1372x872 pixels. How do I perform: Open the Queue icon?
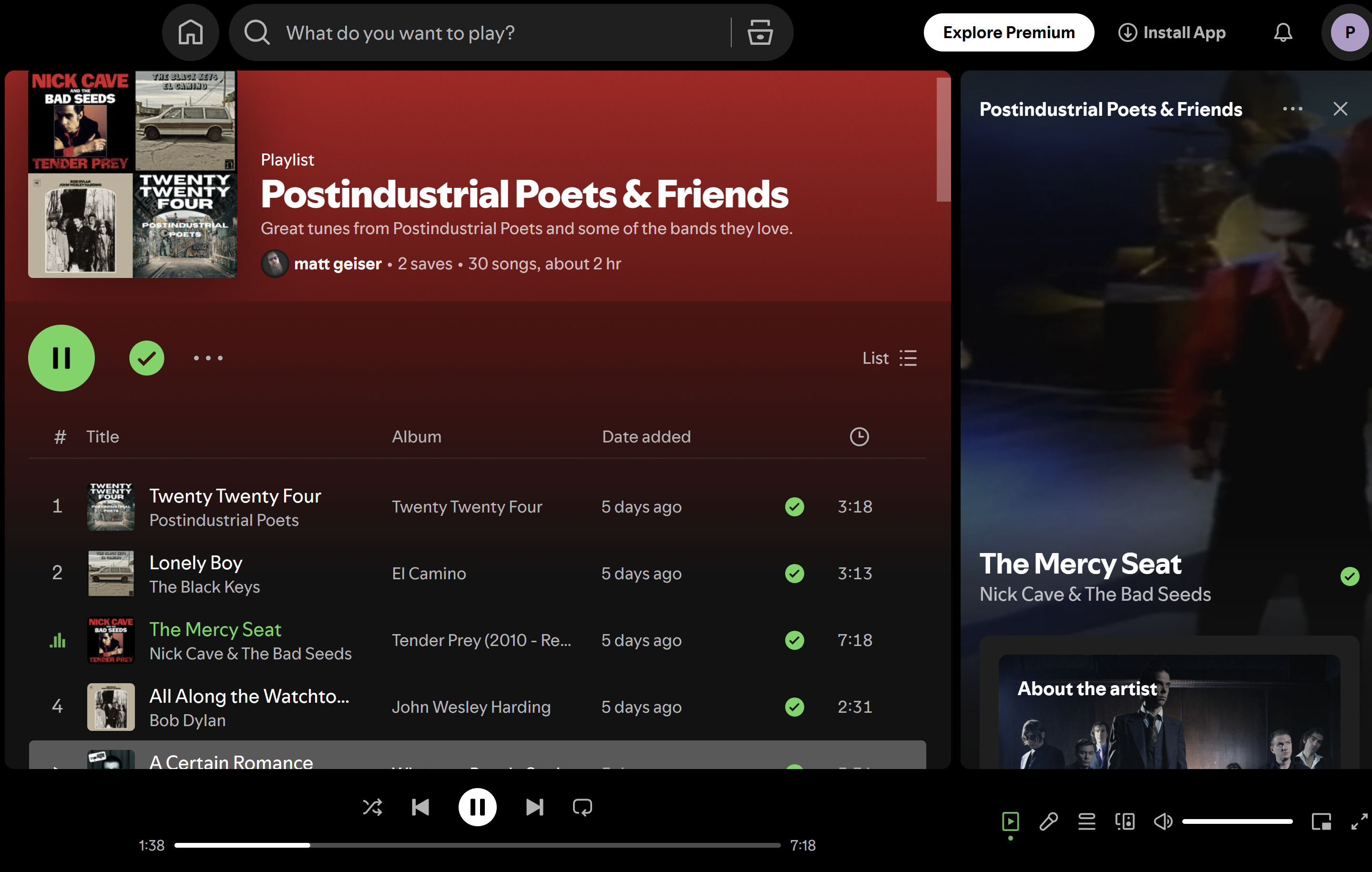tap(1086, 821)
